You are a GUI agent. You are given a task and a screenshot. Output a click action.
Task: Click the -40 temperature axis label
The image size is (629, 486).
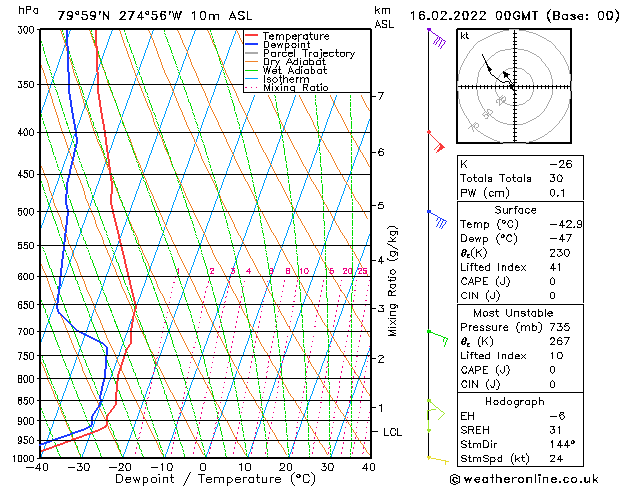pyautogui.click(x=37, y=467)
